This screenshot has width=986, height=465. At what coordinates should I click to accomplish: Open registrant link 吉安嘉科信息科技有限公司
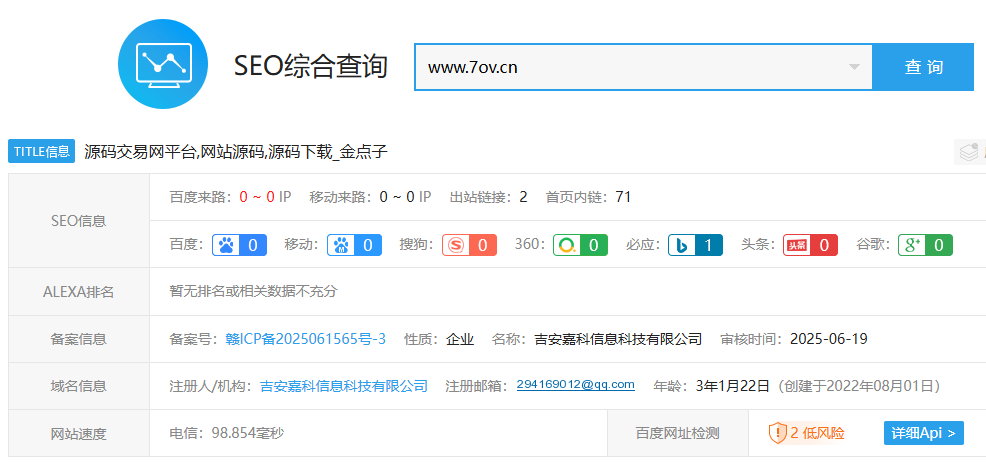(x=343, y=386)
